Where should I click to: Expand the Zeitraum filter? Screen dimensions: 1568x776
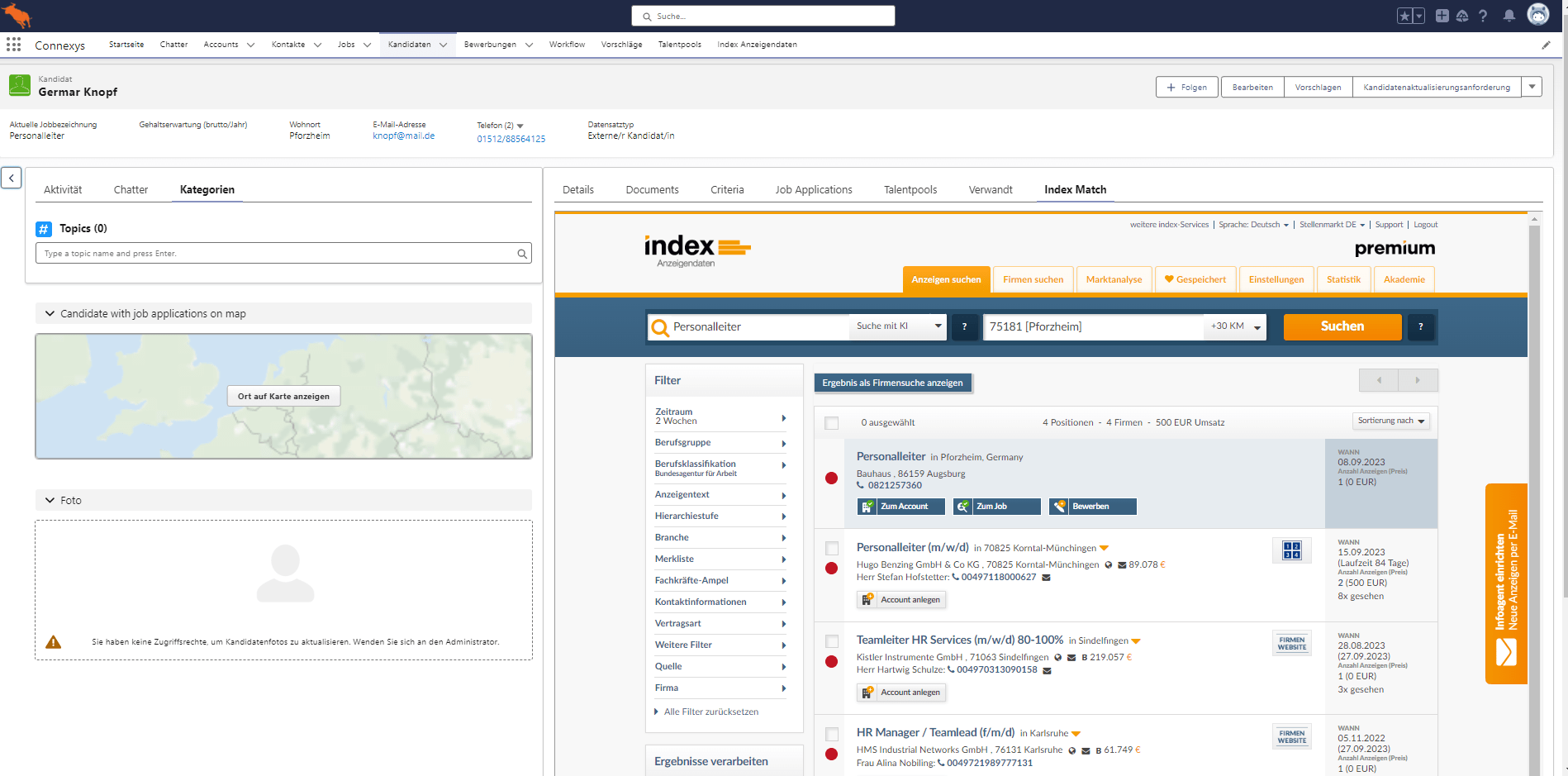[x=719, y=417]
